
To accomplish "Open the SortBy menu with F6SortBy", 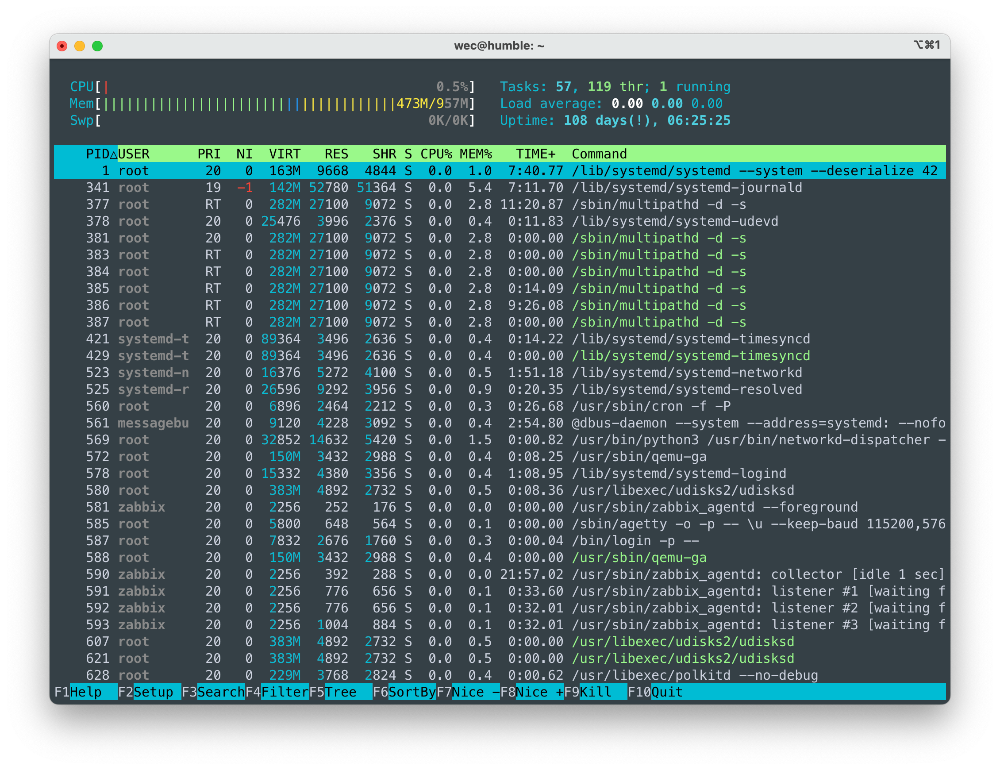I will click(x=404, y=691).
